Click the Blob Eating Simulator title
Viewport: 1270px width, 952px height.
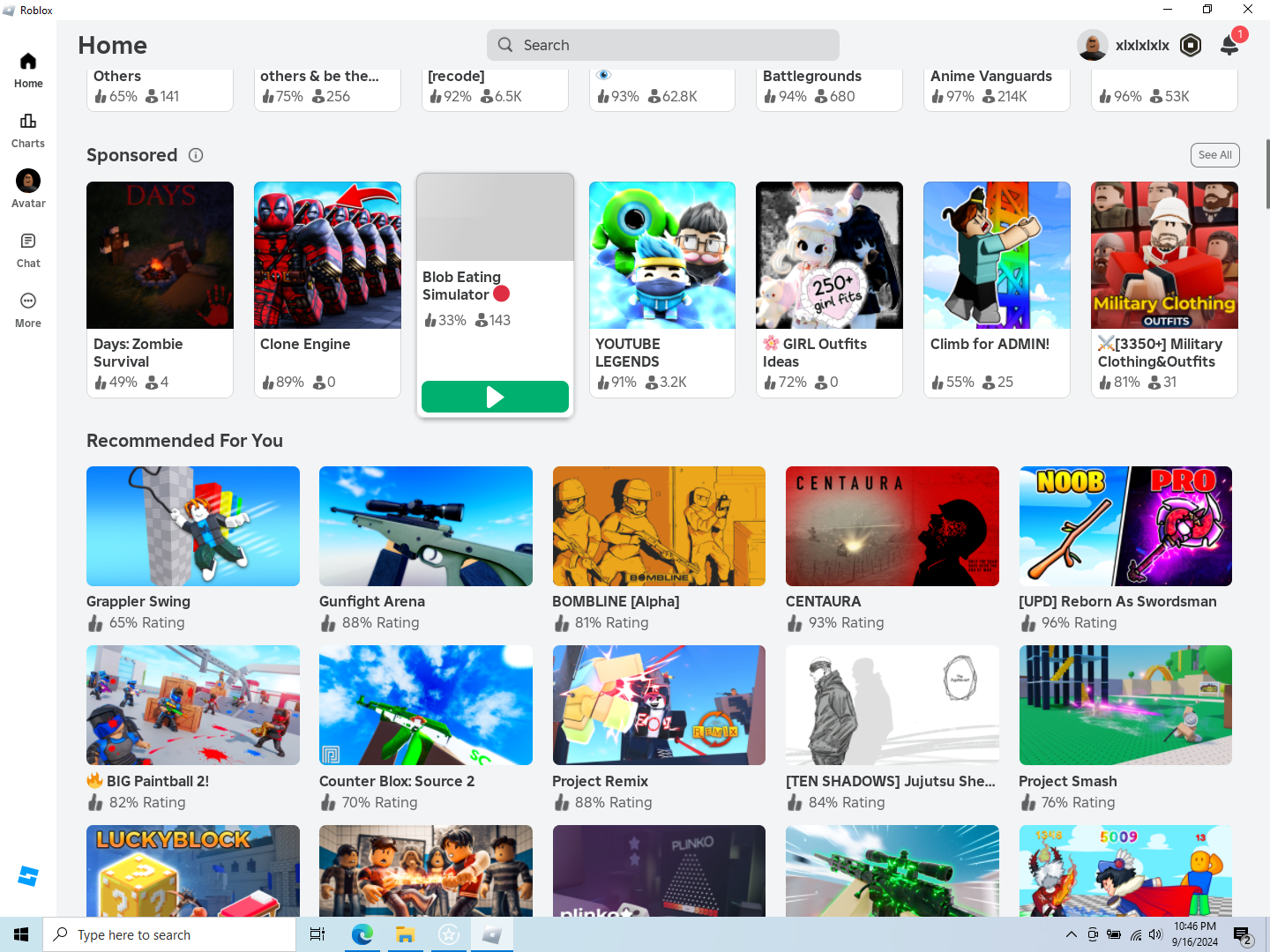coord(466,286)
